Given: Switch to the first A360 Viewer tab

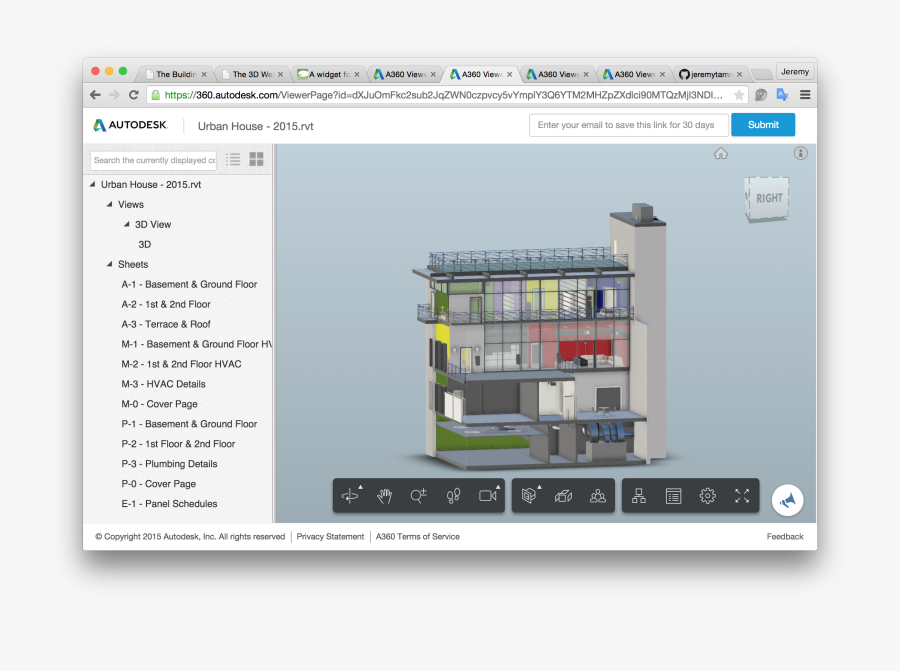Looking at the screenshot, I should (x=404, y=74).
